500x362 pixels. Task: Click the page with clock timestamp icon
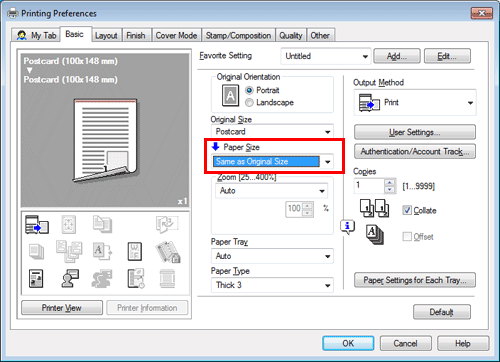pyautogui.click(x=136, y=279)
